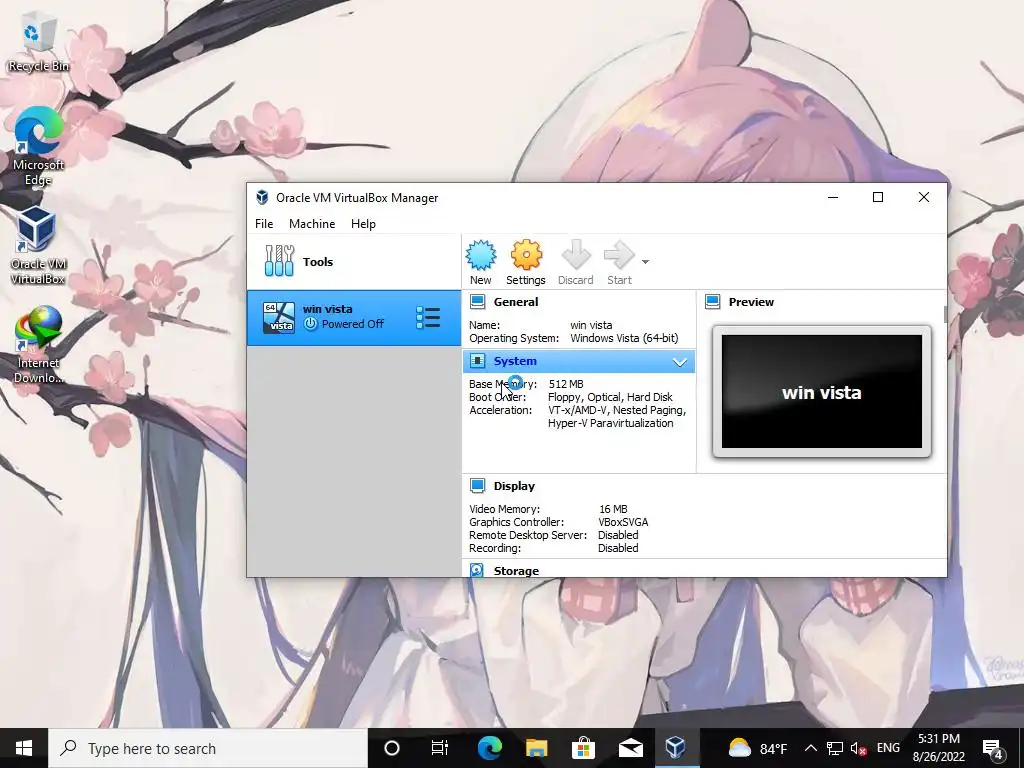Click the VirtualBox taskbar icon

(x=675, y=748)
